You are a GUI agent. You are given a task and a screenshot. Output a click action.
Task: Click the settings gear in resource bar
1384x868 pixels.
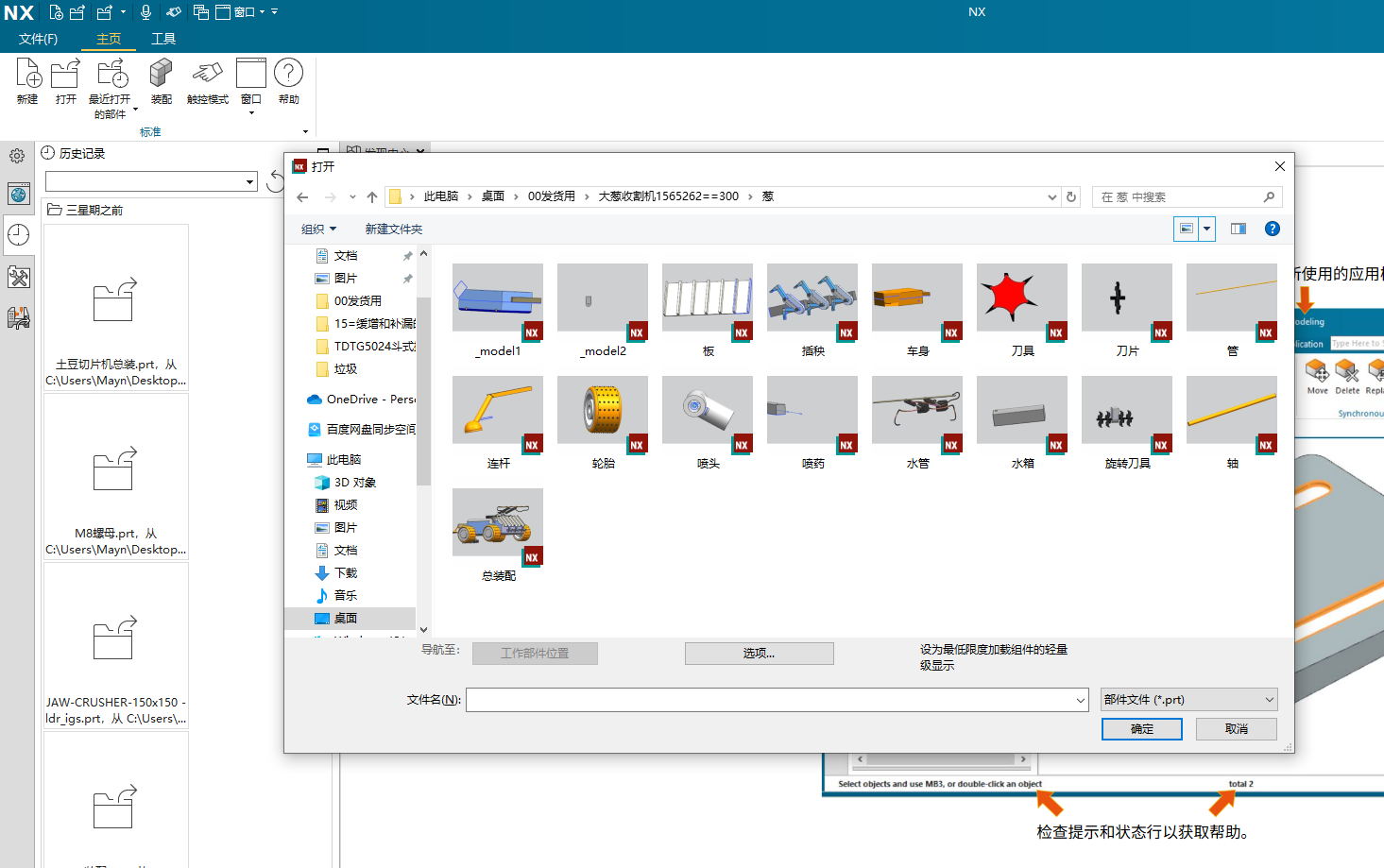point(17,156)
